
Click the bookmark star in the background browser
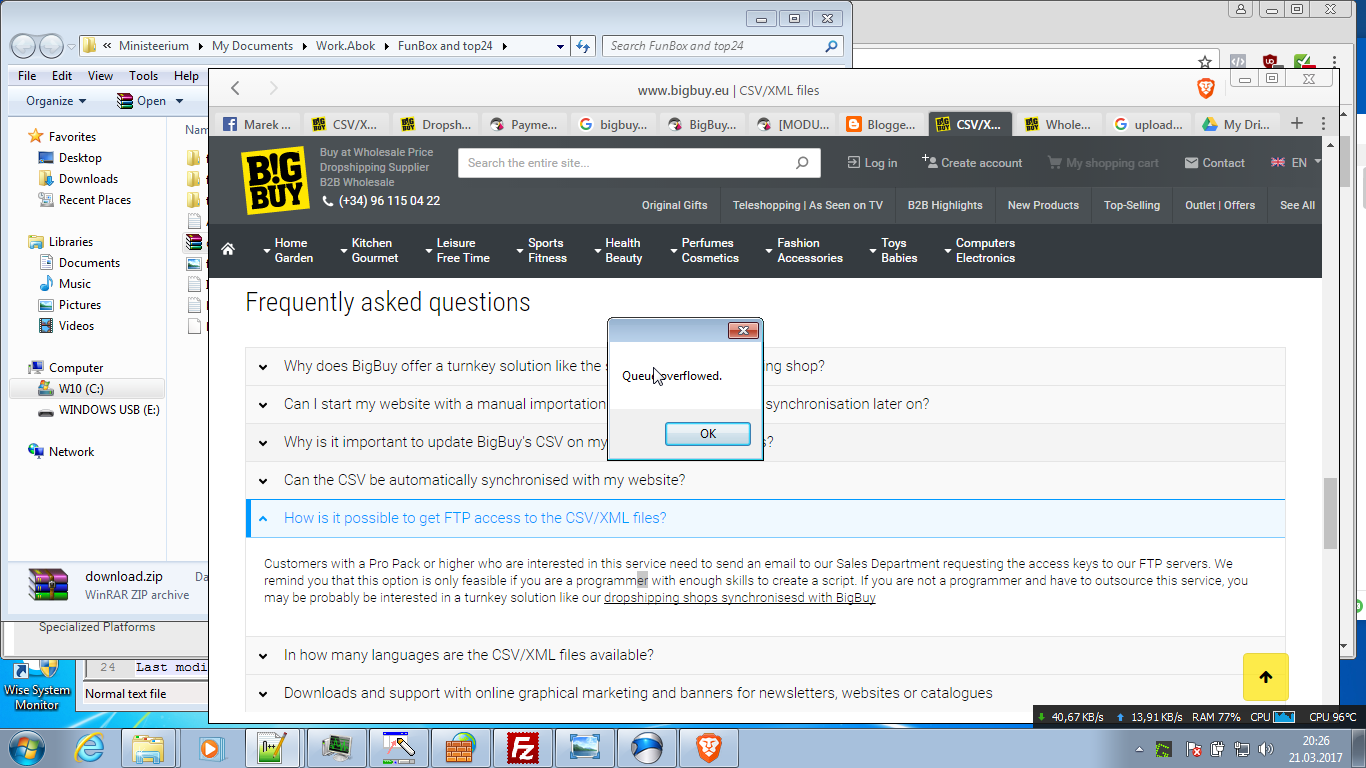click(1205, 62)
